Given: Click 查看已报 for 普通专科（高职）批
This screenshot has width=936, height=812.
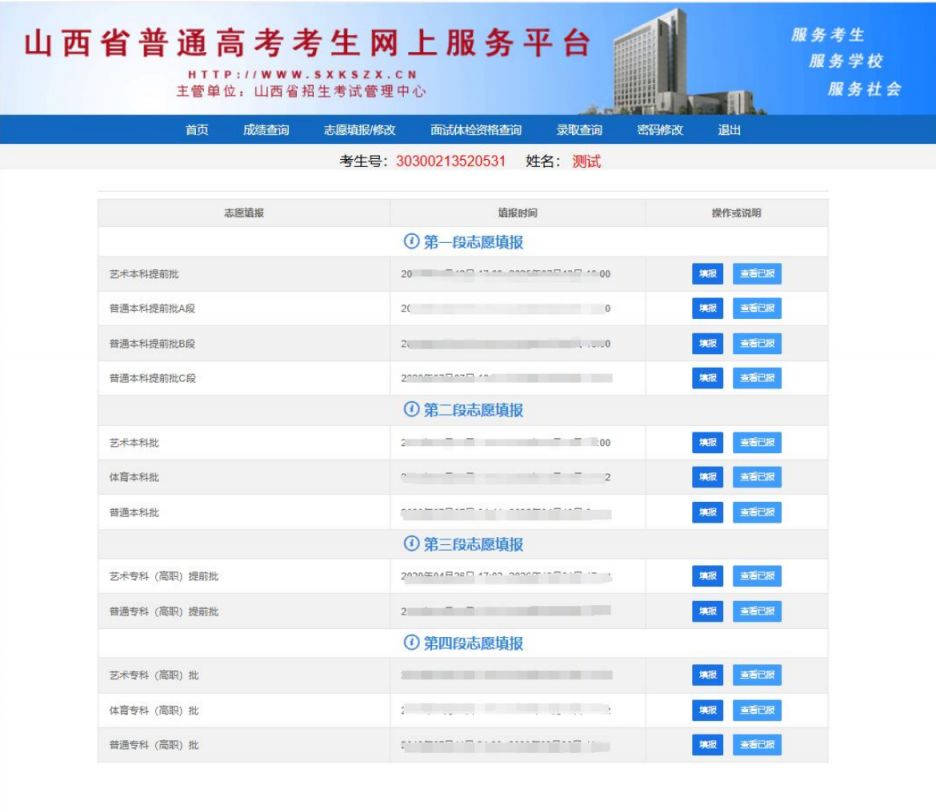Looking at the screenshot, I should (x=757, y=745).
